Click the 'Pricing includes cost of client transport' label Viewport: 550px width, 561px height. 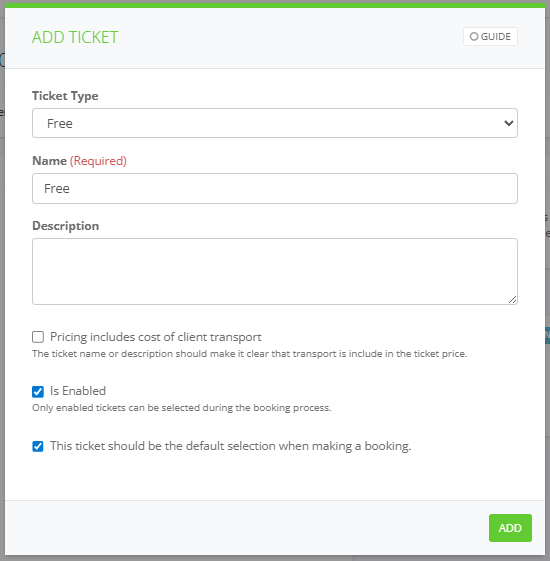pyautogui.click(x=156, y=337)
